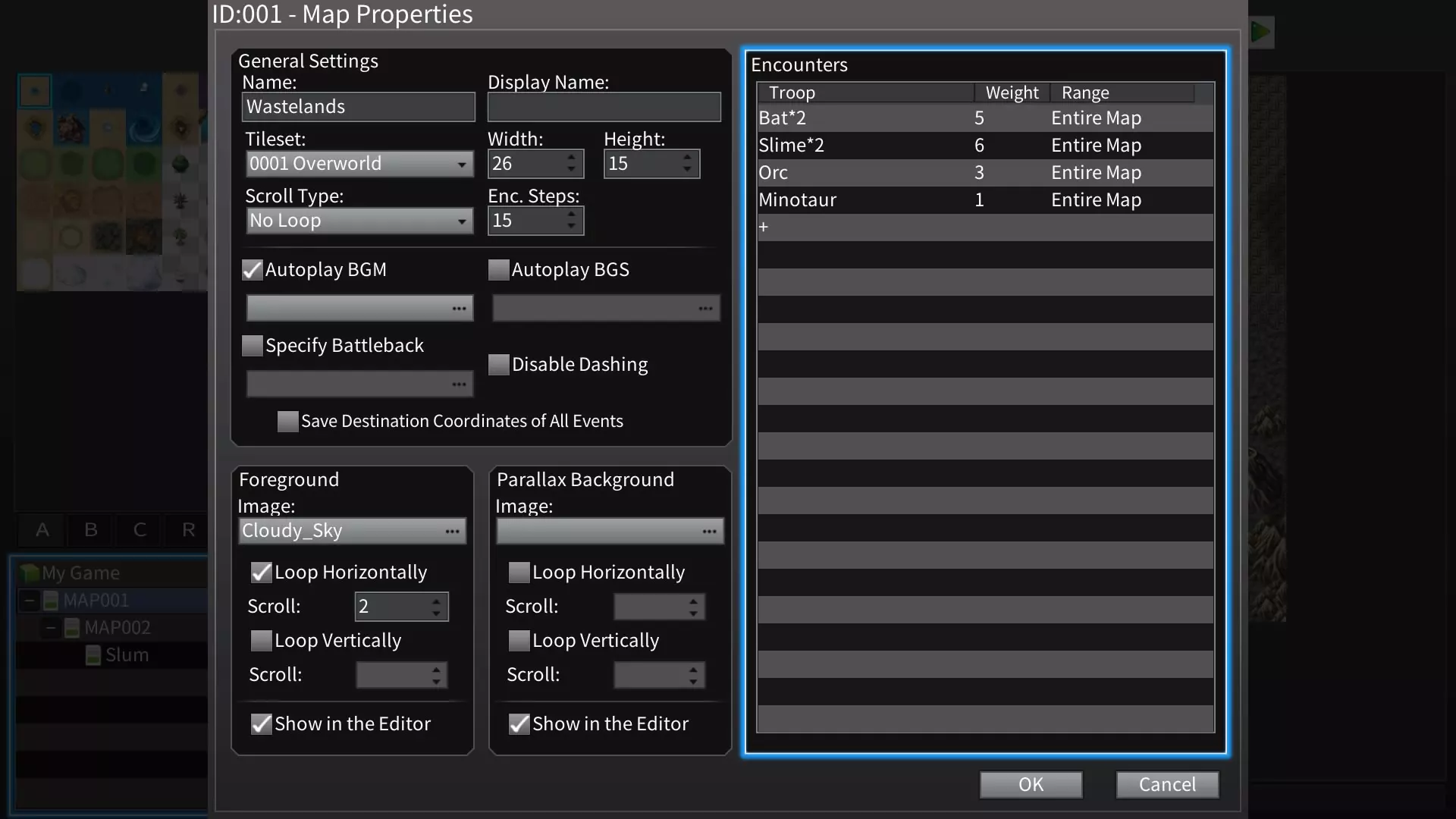Click the MAP002 map icon in the tree
This screenshot has height=819, width=1456.
click(x=73, y=627)
